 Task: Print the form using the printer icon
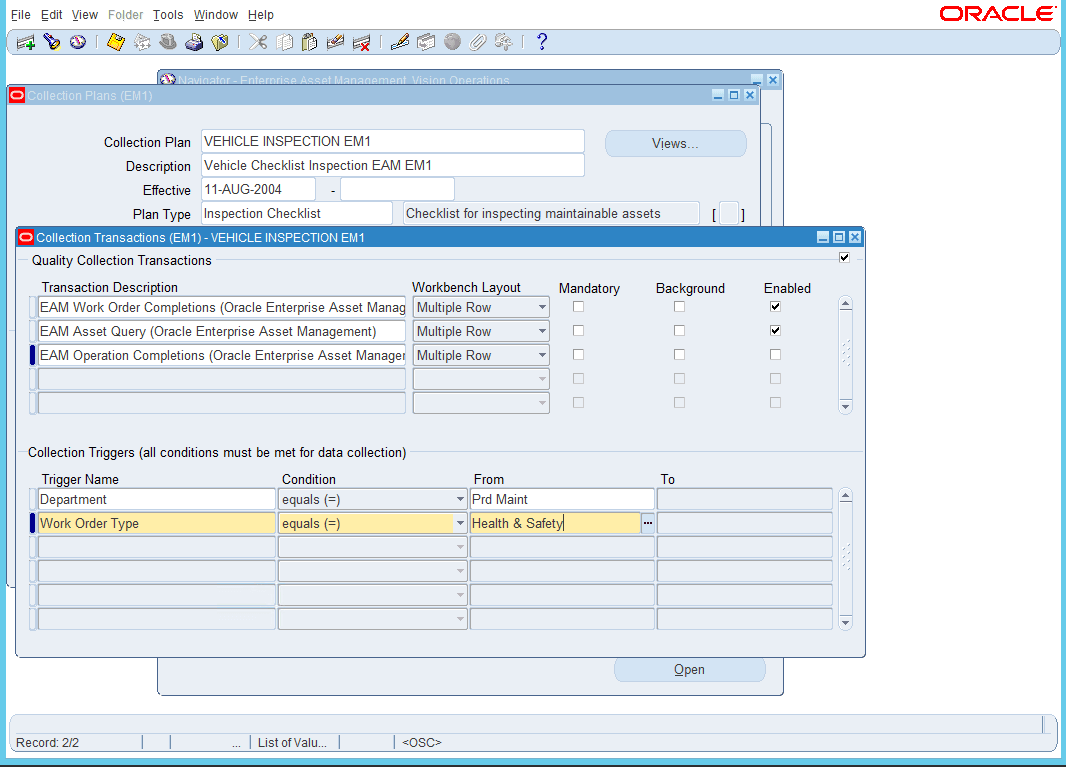pos(195,41)
